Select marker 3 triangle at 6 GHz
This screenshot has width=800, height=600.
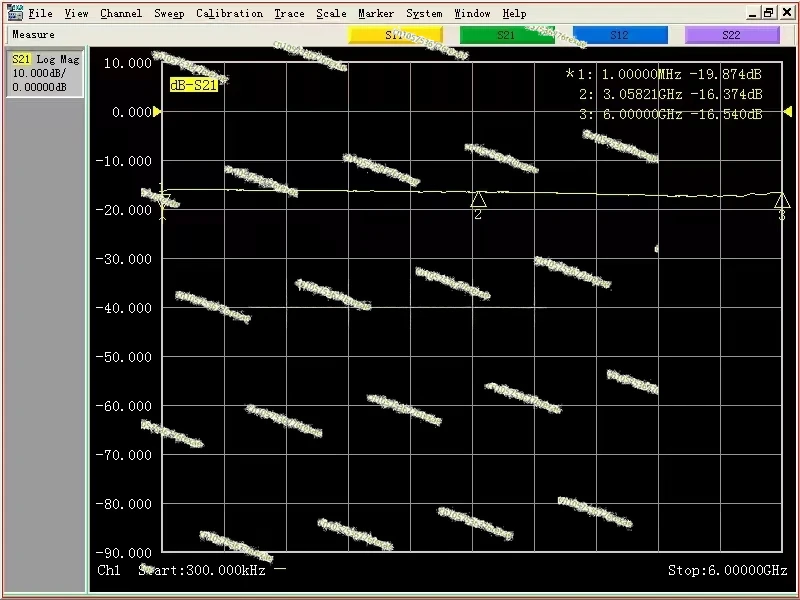(782, 201)
